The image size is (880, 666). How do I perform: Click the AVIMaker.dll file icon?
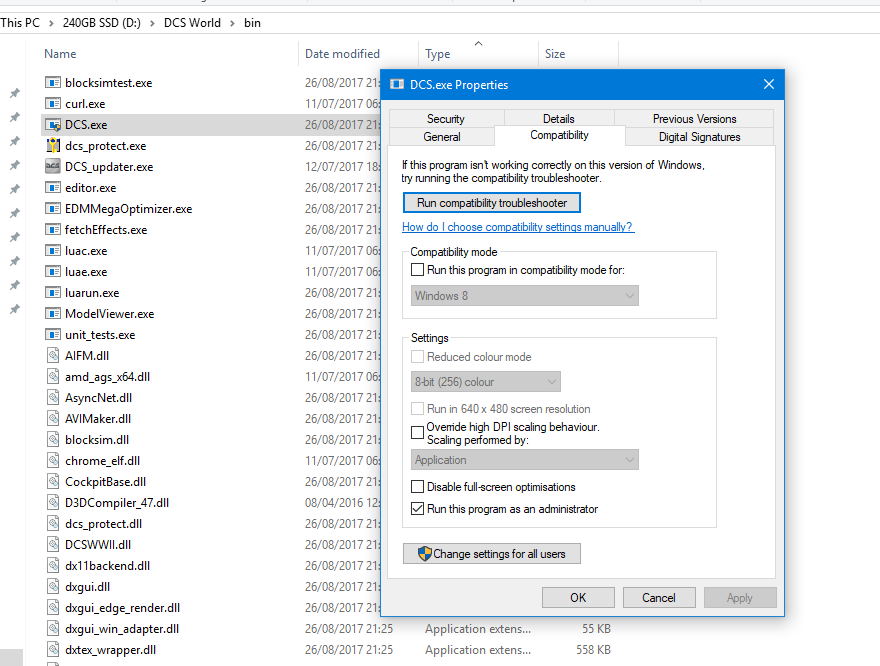[53, 419]
